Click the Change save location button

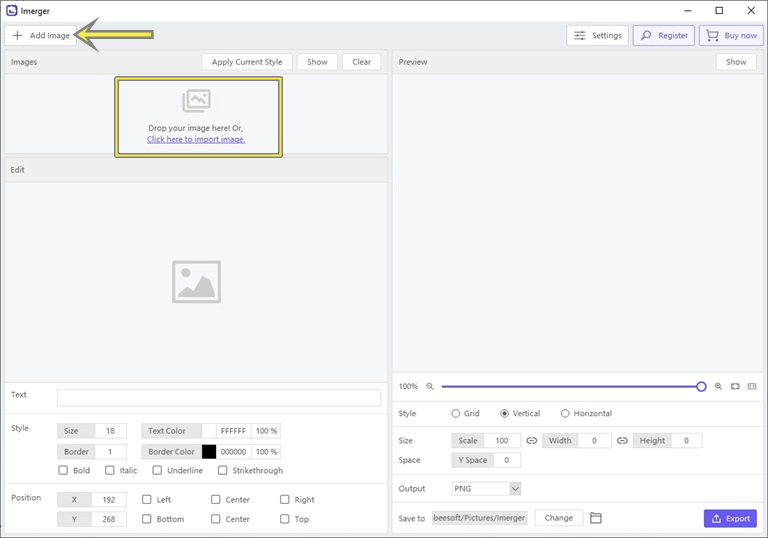click(558, 518)
